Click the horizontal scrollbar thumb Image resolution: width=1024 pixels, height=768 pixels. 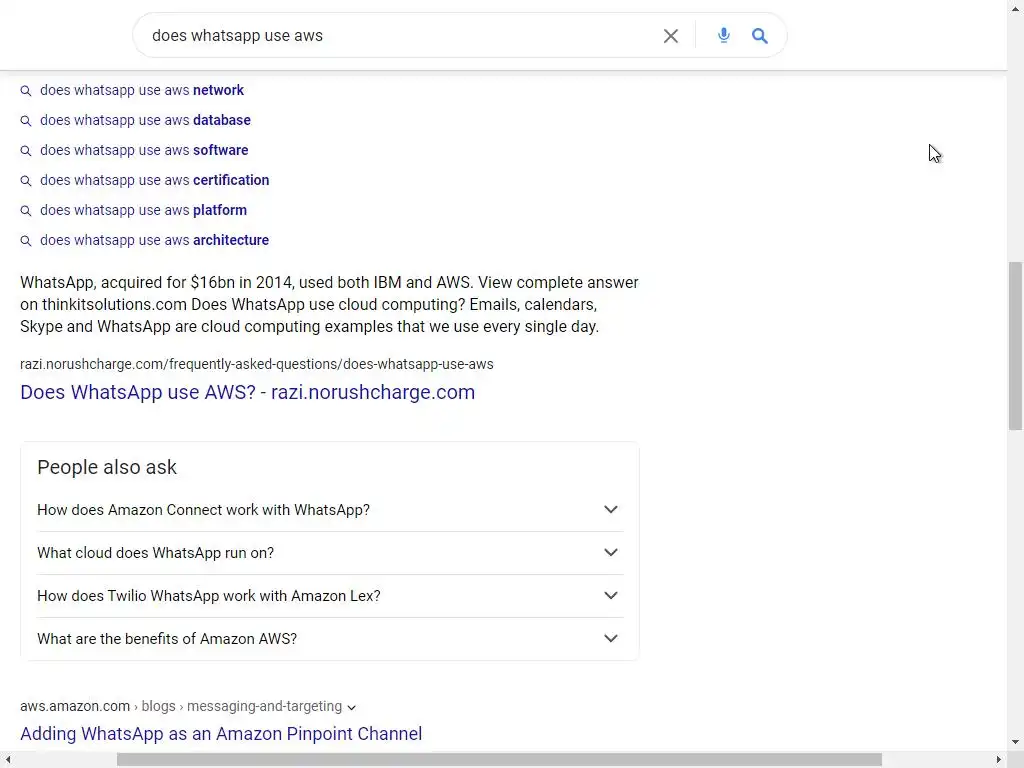(x=499, y=760)
